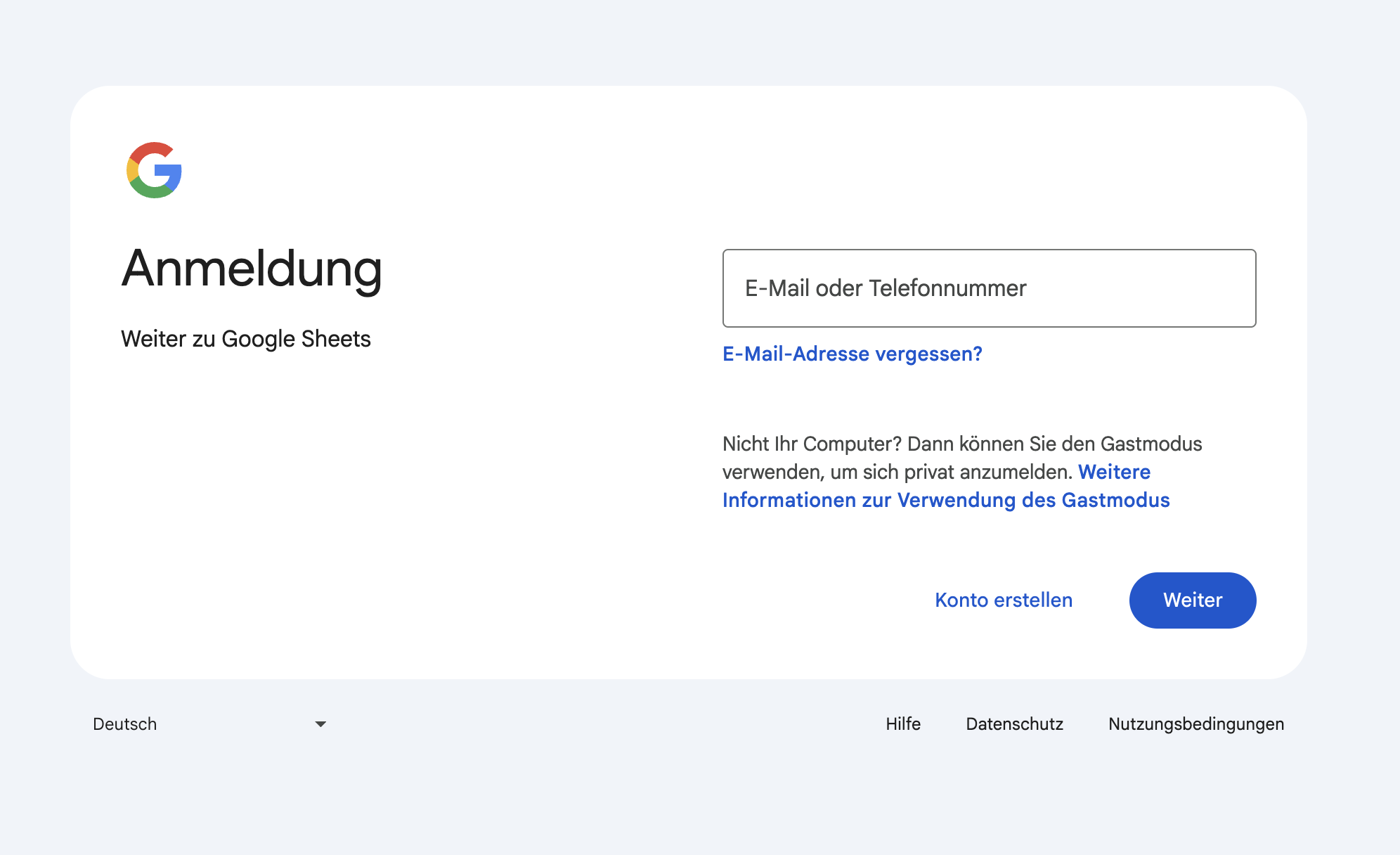Change the interface language via Deutsch selector
Screen dimensions: 1400x855
[x=125, y=724]
